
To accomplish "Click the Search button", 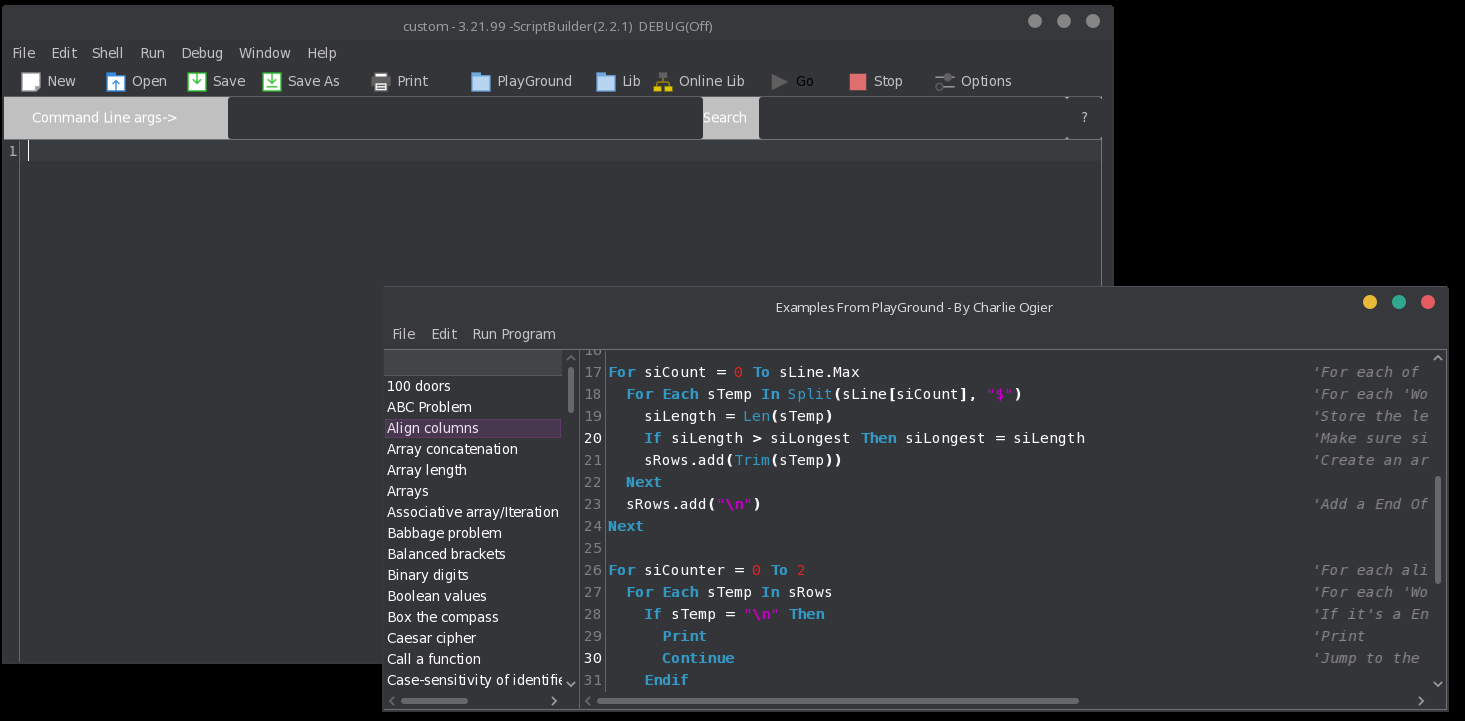I will [x=725, y=118].
